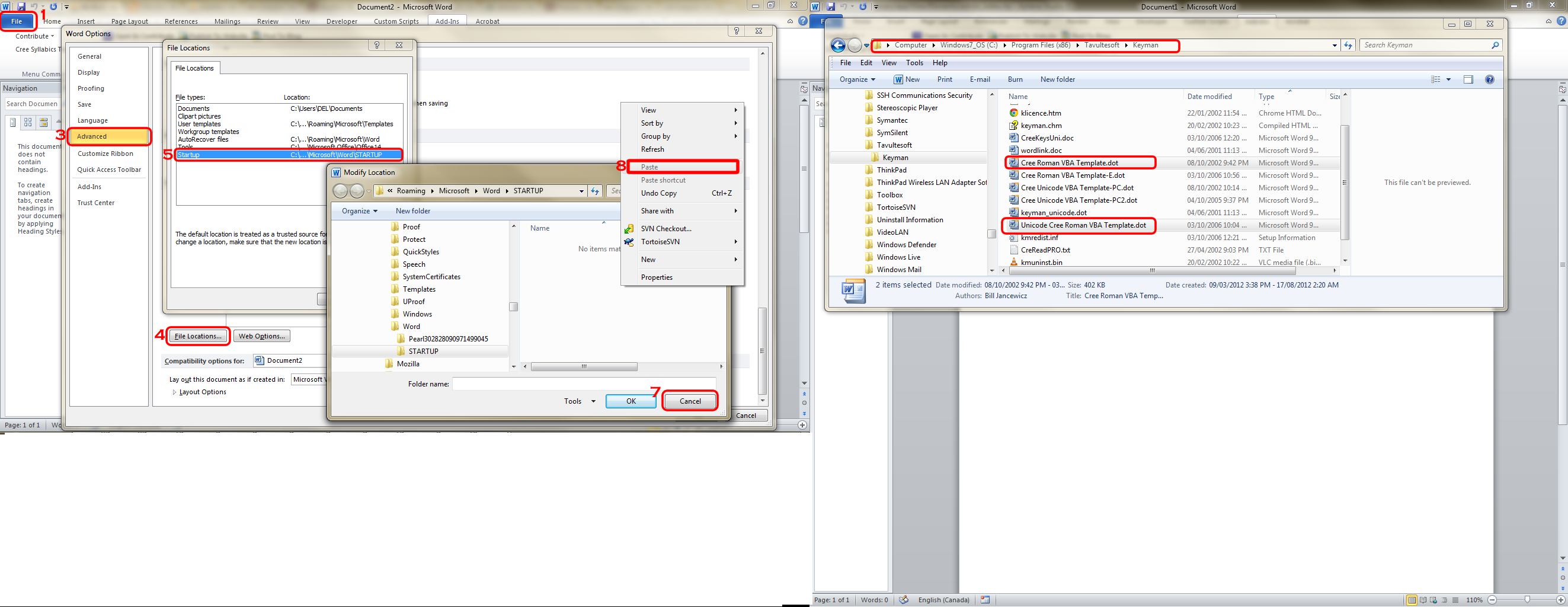1568x607 pixels.
Task: Select Paste in the context menu
Action: (682, 167)
